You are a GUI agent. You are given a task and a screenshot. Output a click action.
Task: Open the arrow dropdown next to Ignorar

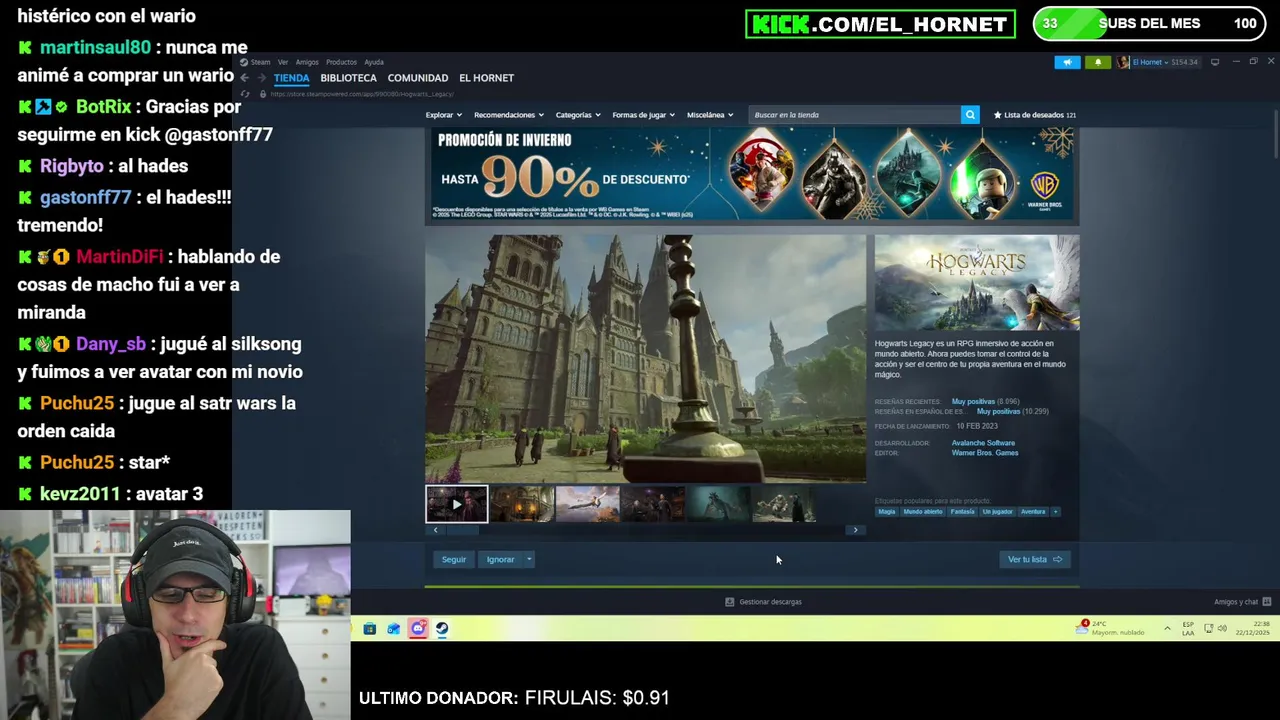[x=529, y=560]
